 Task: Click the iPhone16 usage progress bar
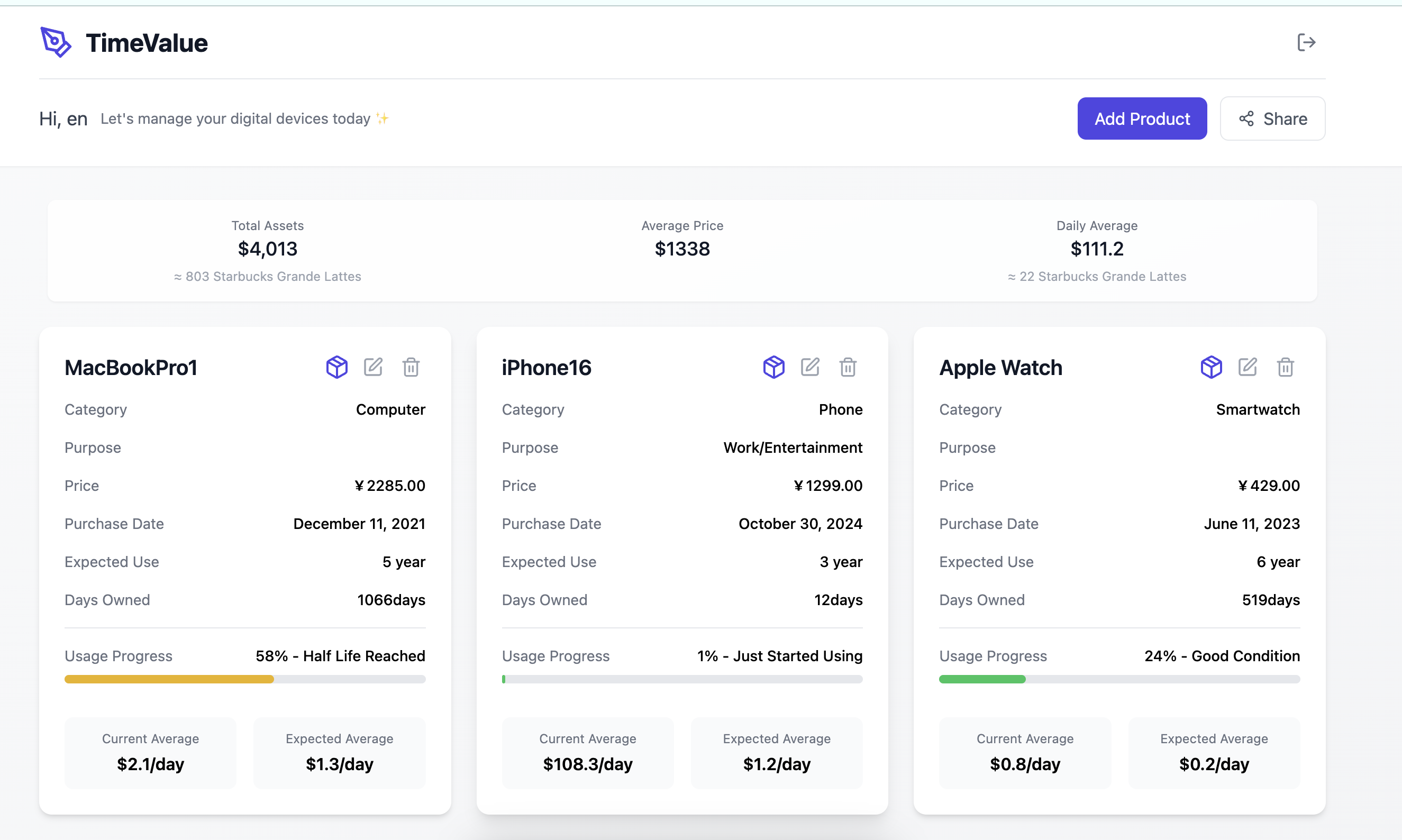coord(682,679)
